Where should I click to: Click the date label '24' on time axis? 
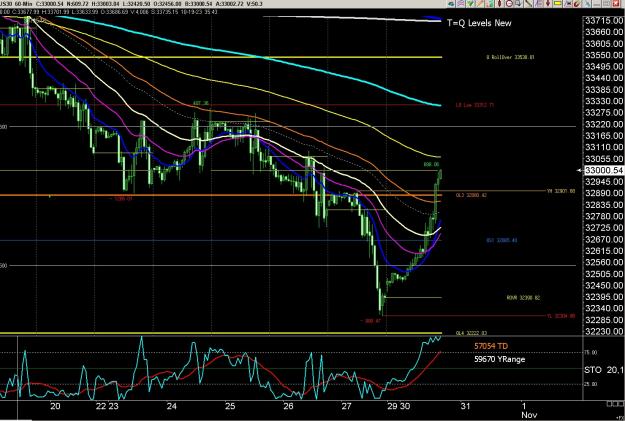pyautogui.click(x=171, y=406)
